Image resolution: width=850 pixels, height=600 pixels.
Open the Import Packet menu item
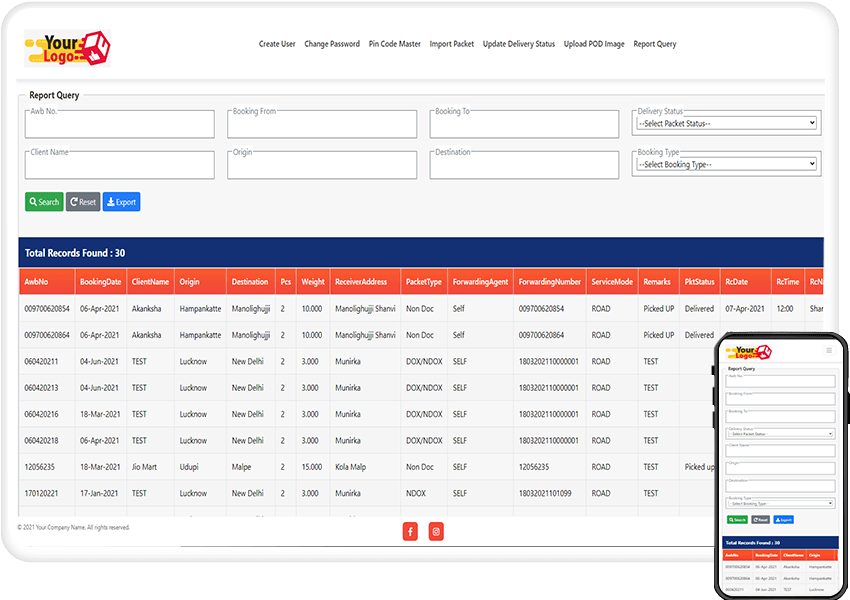pyautogui.click(x=452, y=44)
